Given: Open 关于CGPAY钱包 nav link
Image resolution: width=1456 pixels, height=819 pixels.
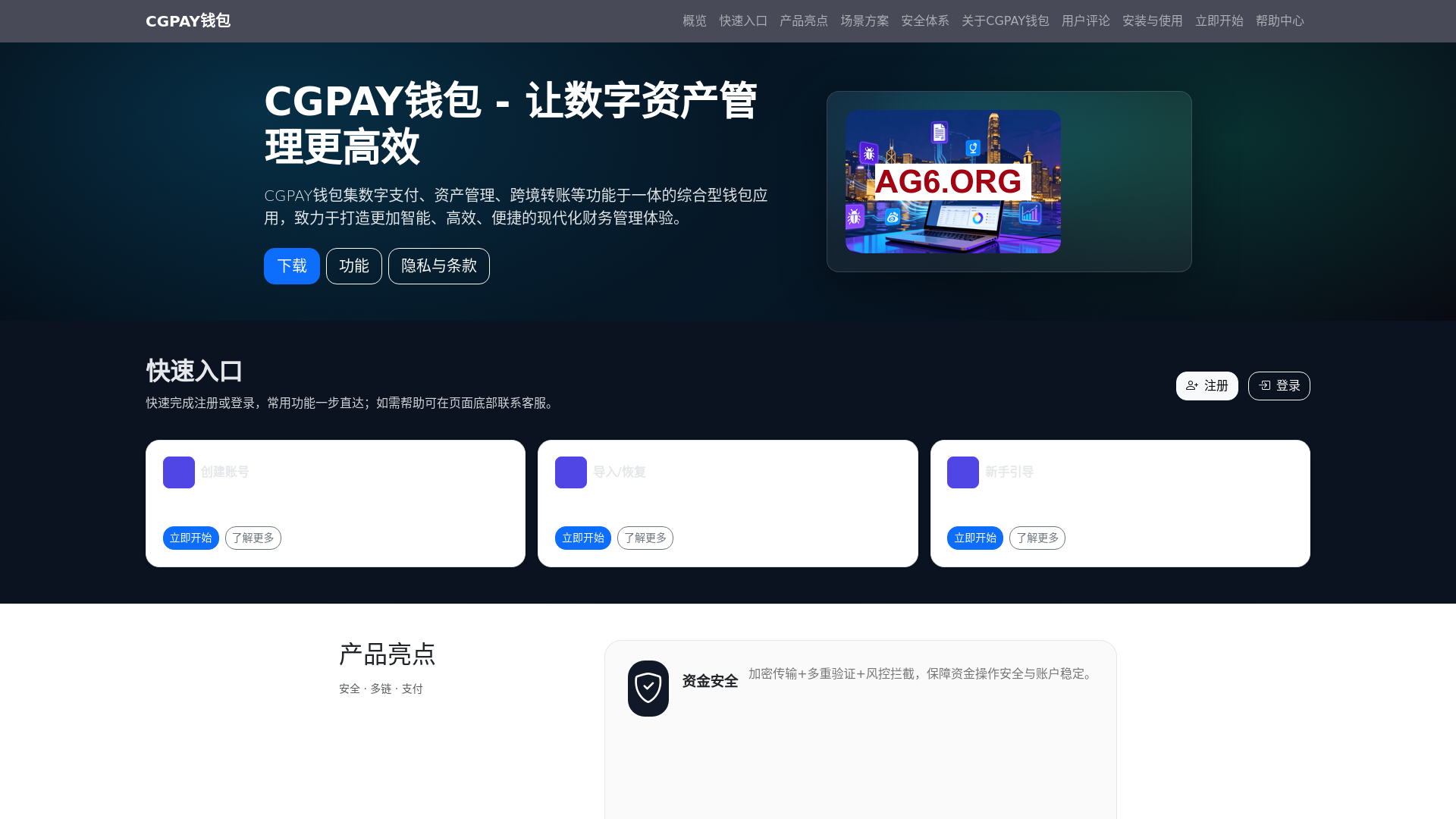Looking at the screenshot, I should point(1006,21).
